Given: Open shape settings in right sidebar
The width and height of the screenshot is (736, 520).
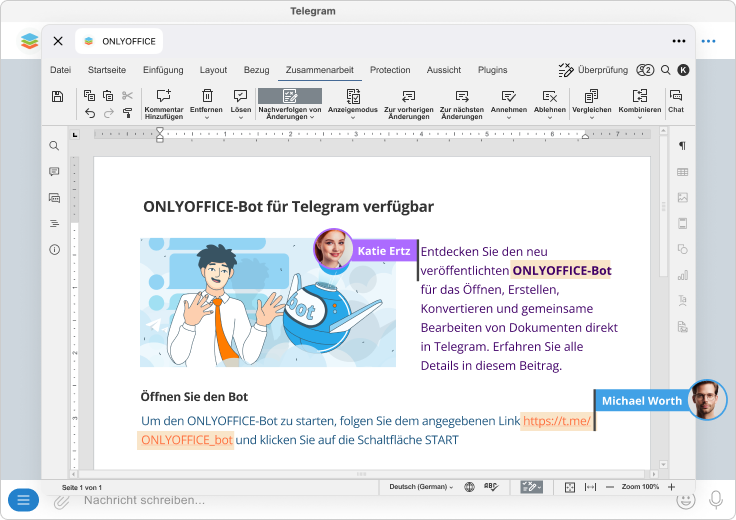Looking at the screenshot, I should point(682,249).
